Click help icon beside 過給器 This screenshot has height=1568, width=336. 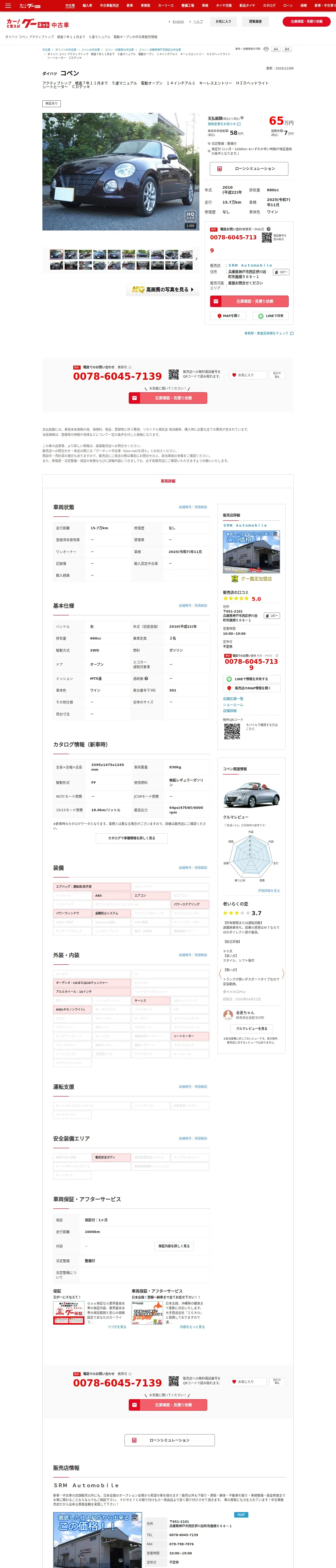click(146, 679)
